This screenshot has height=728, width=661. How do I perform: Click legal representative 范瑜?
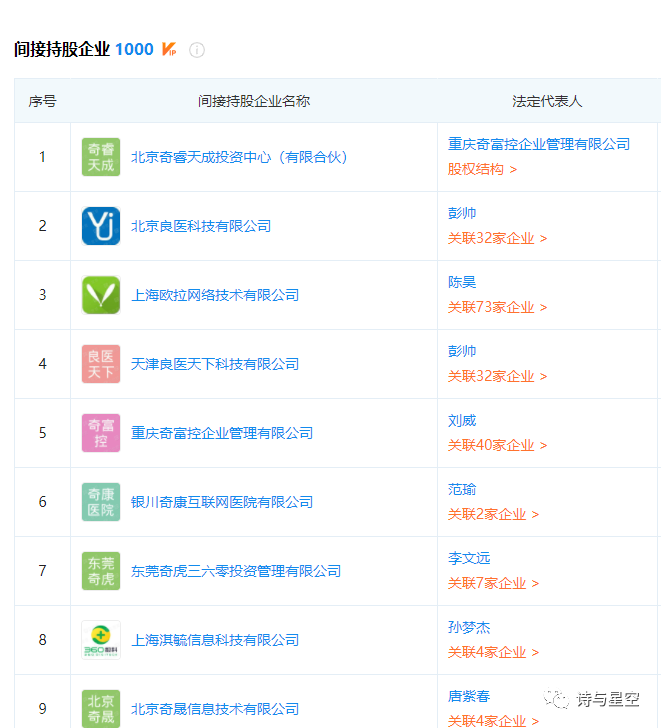[462, 489]
